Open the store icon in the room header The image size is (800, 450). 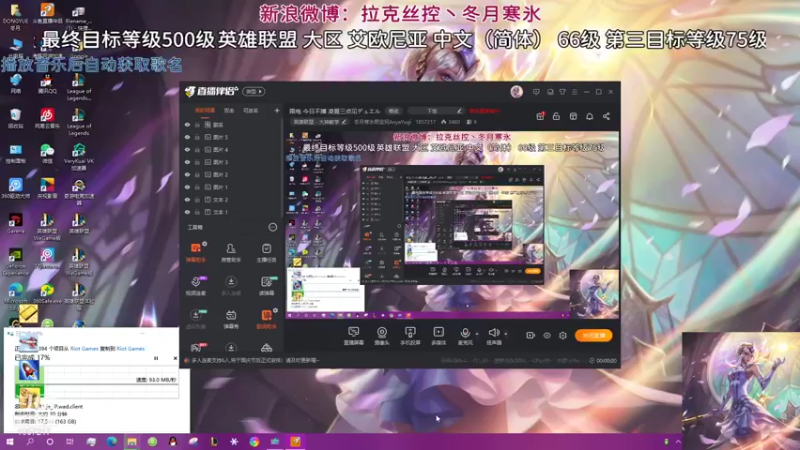pos(573,116)
